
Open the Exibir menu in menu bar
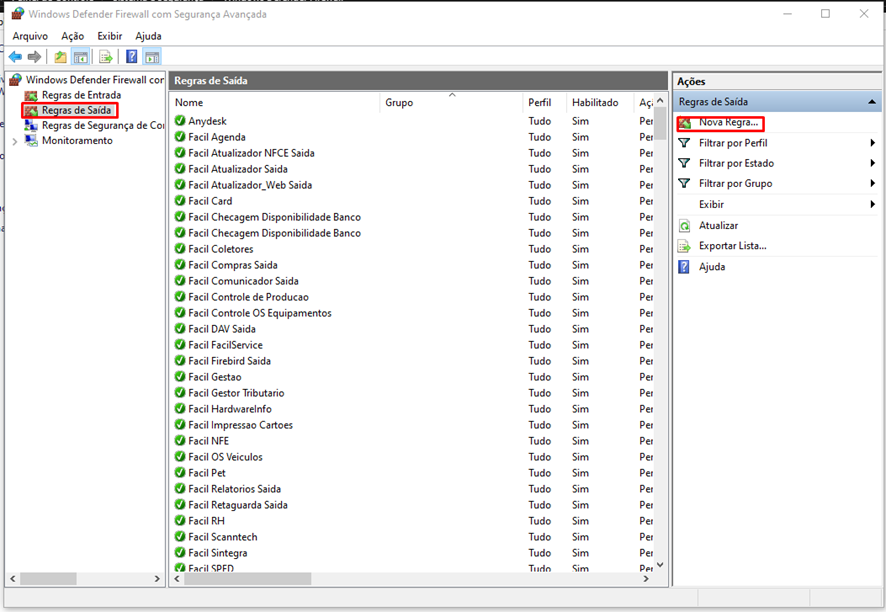coord(110,36)
